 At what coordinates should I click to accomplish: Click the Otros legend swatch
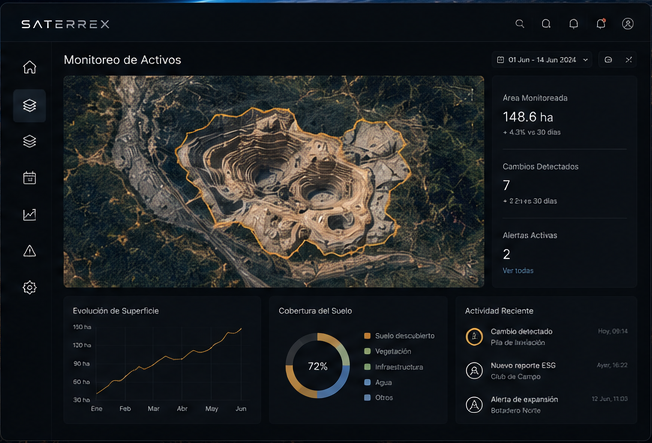tap(367, 398)
